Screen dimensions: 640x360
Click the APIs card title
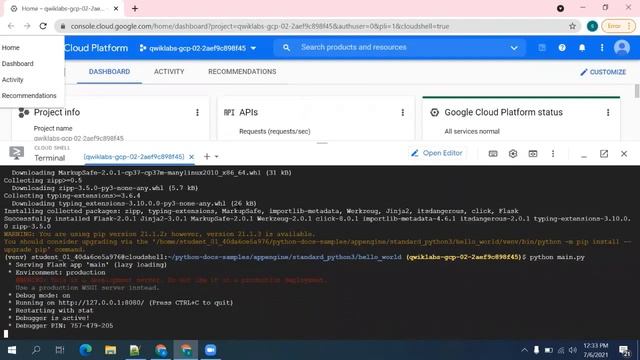pyautogui.click(x=249, y=112)
